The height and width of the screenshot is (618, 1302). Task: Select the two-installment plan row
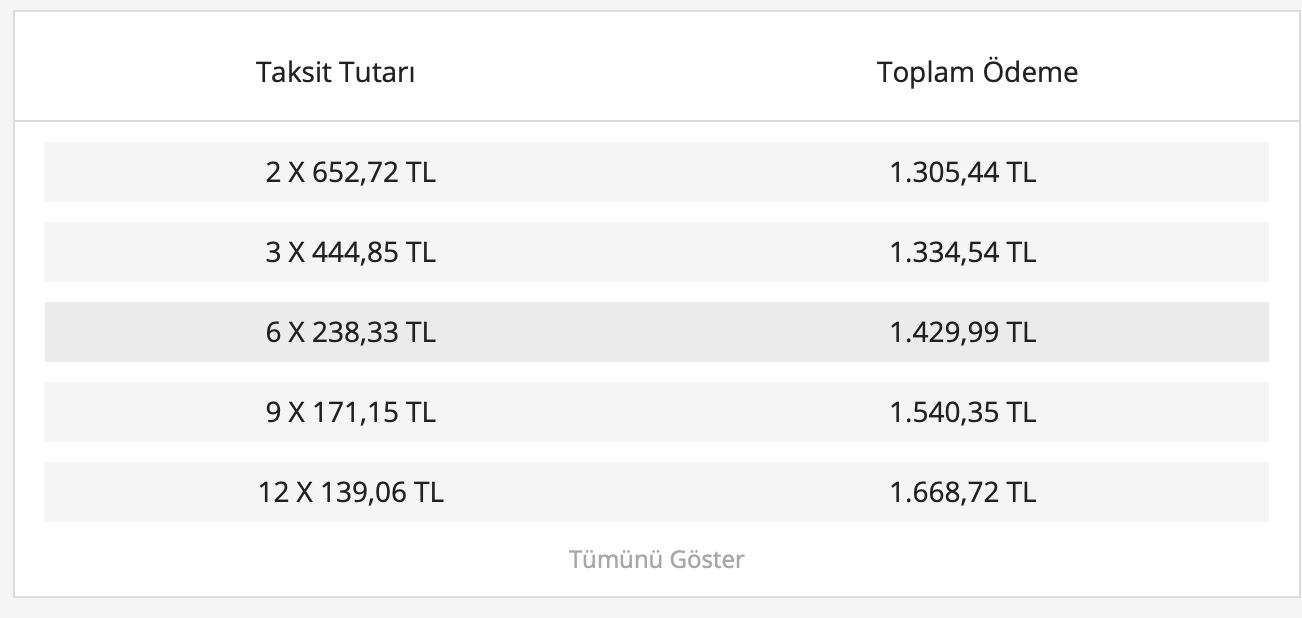coord(656,172)
